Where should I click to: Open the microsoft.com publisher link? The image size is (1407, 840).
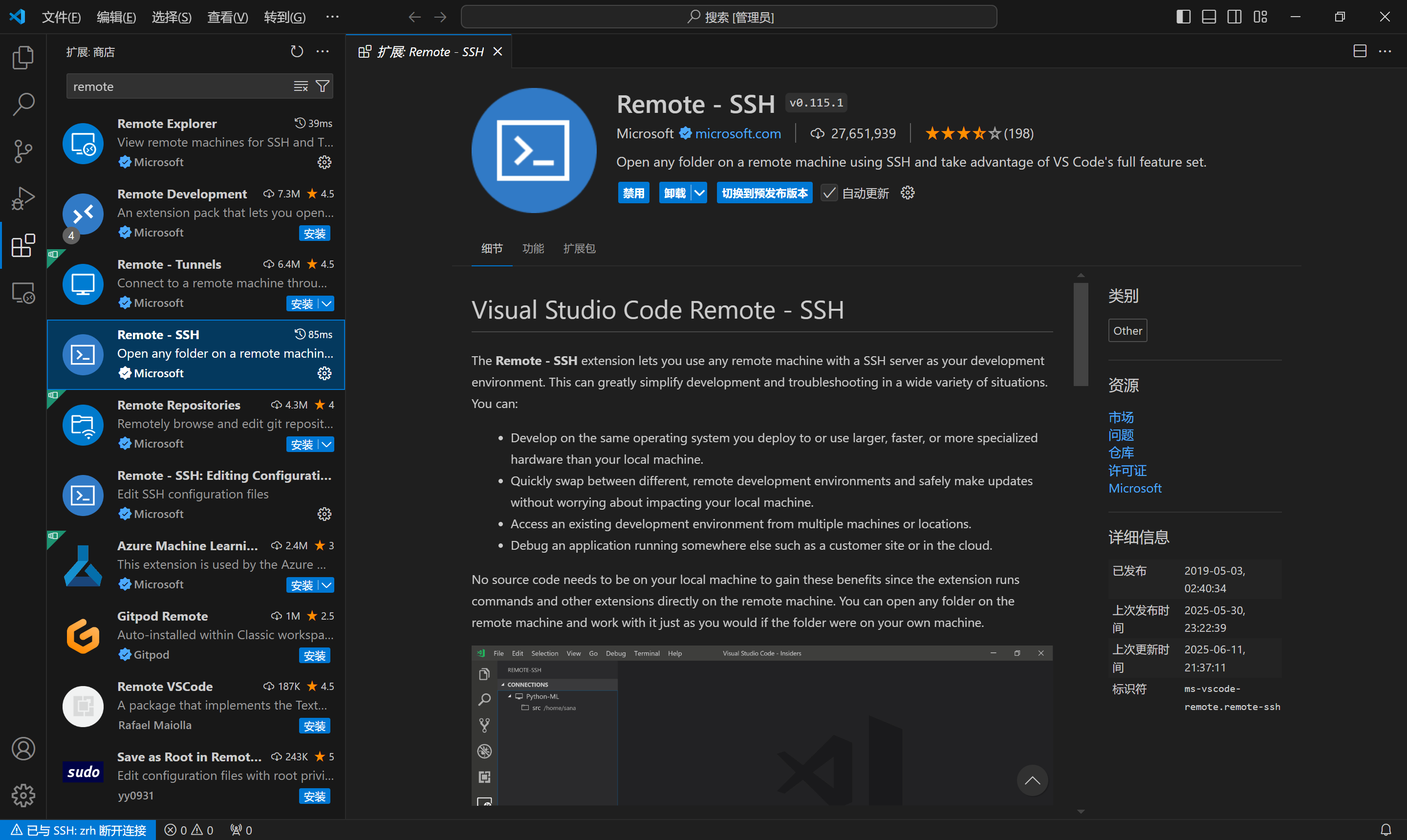[x=737, y=133]
